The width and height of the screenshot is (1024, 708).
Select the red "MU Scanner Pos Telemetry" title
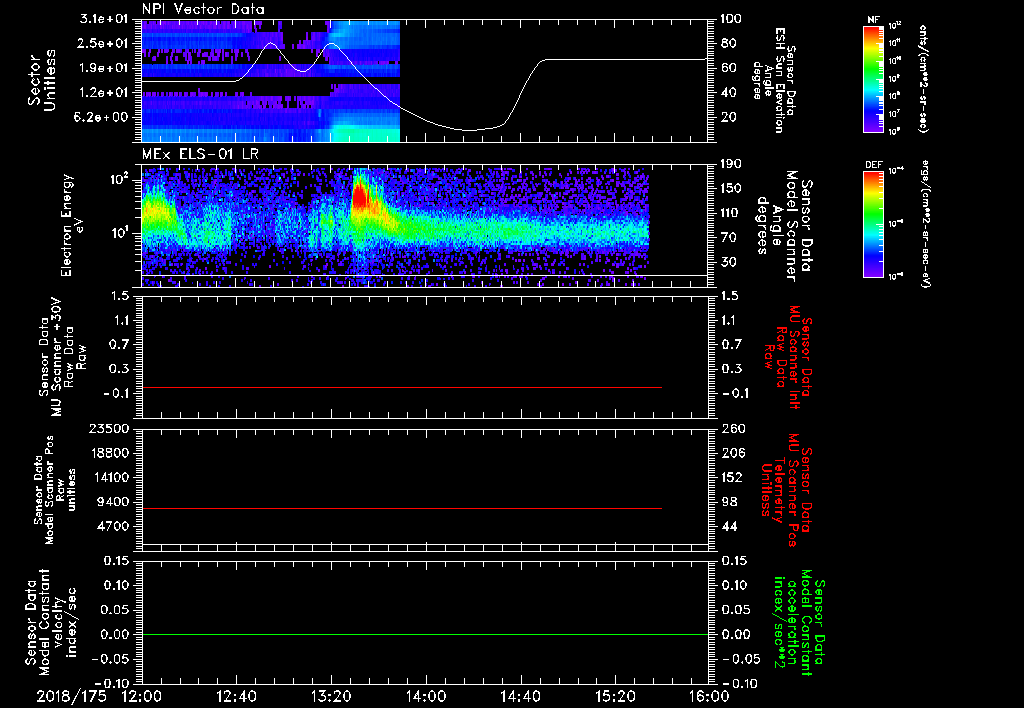(787, 490)
